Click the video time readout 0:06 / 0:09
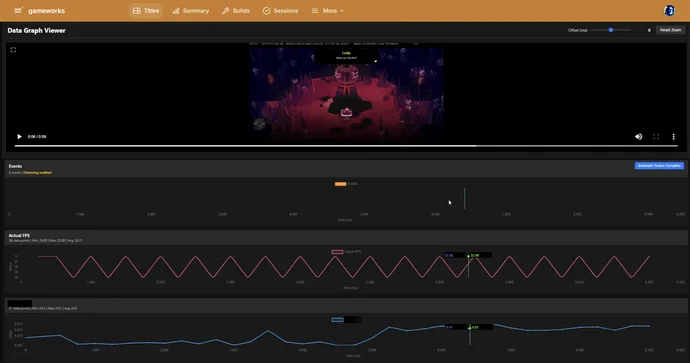Viewport: 690px width, 363px height. (x=37, y=136)
